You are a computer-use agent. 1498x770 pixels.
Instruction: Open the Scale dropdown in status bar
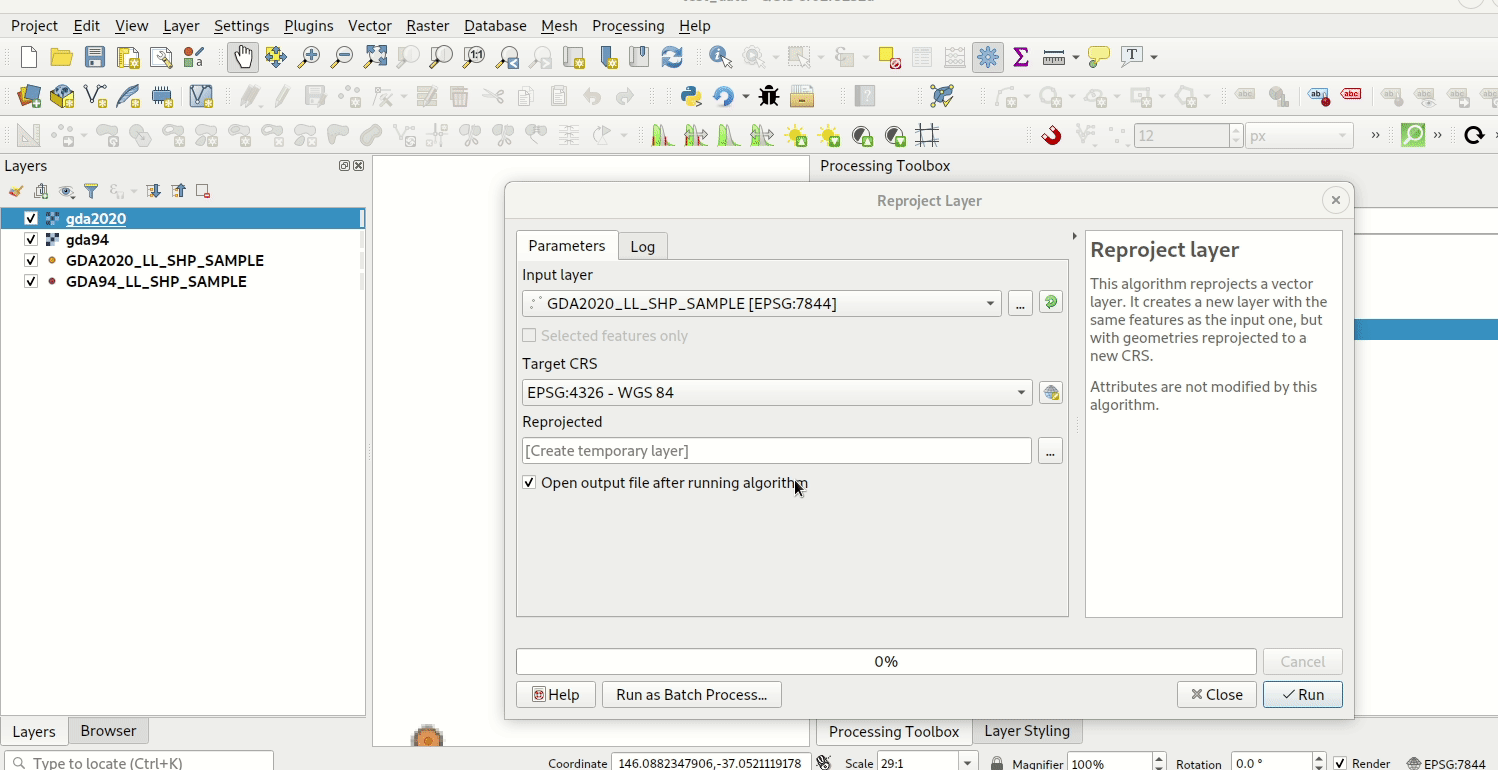tap(968, 763)
